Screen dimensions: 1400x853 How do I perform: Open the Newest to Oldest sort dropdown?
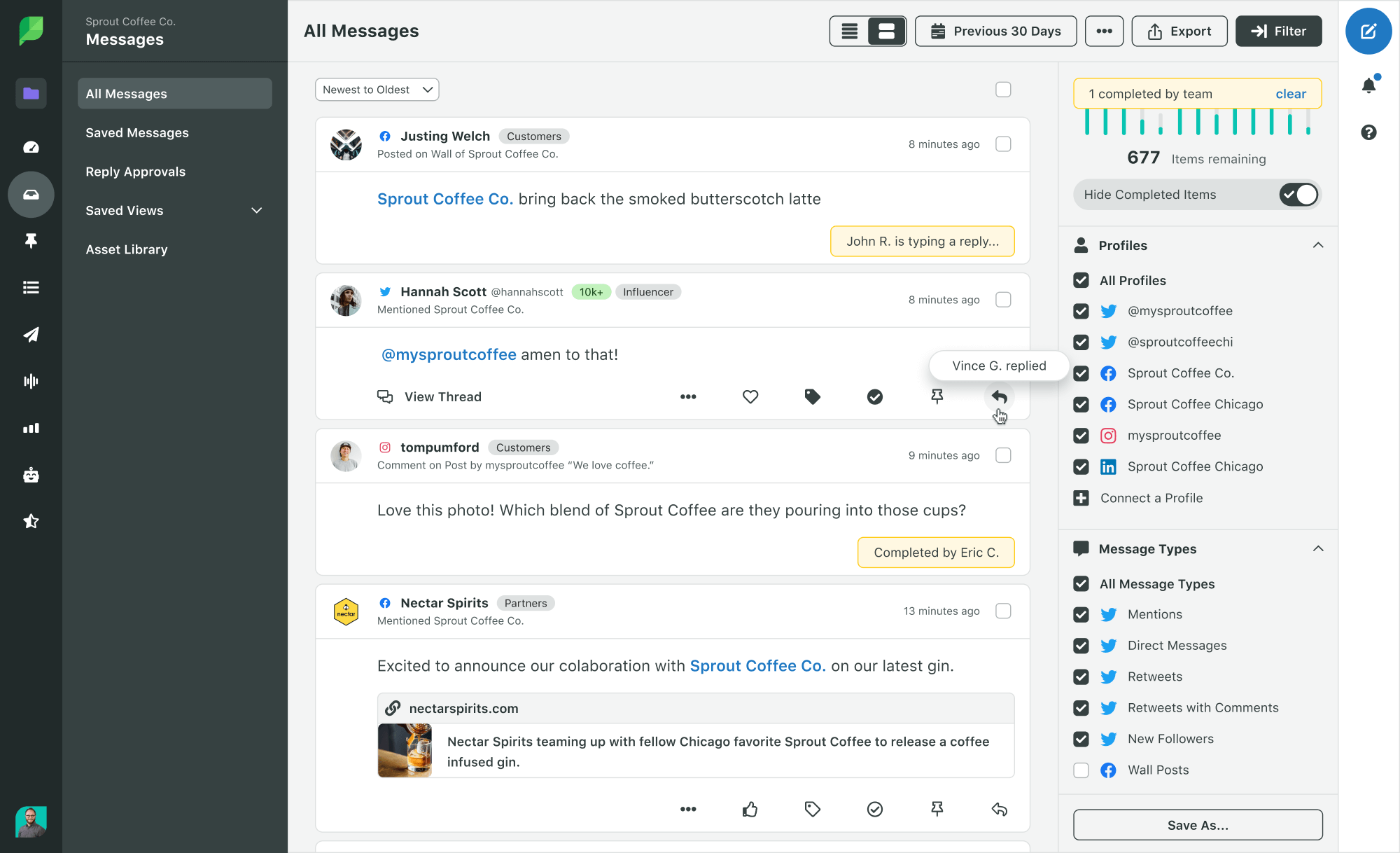[376, 89]
